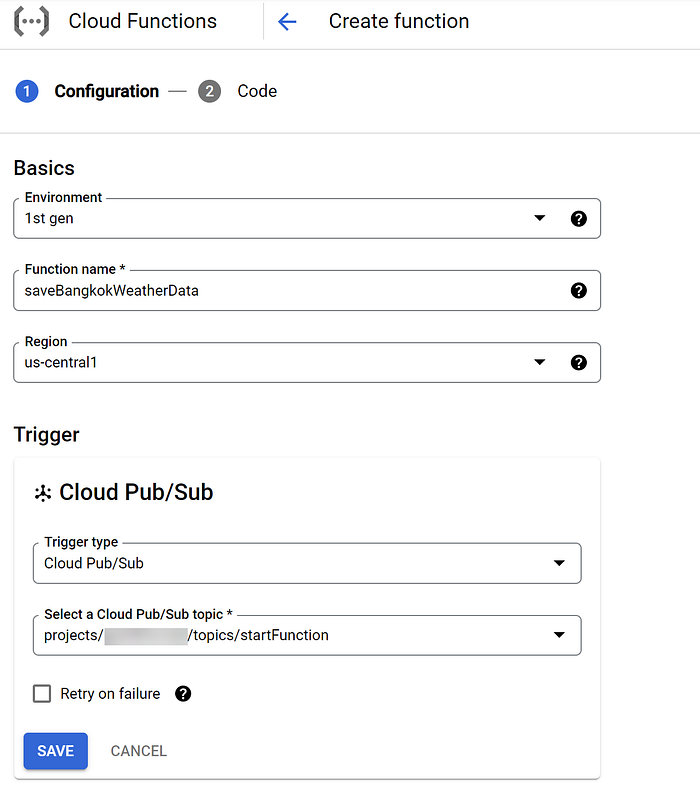The image size is (700, 794).
Task: Click the Basics section heading
Action: 44,168
